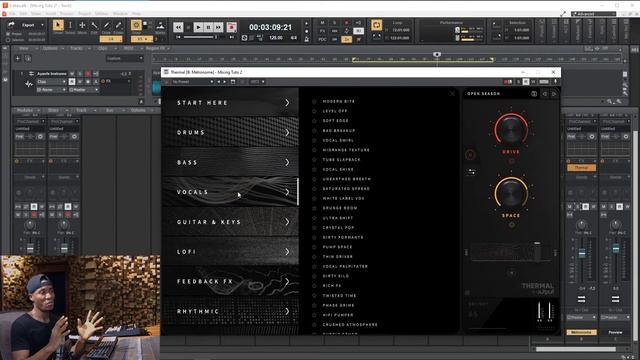640x360 pixels.
Task: Favorite the CRYSTAL POP preset star
Action: [314, 227]
